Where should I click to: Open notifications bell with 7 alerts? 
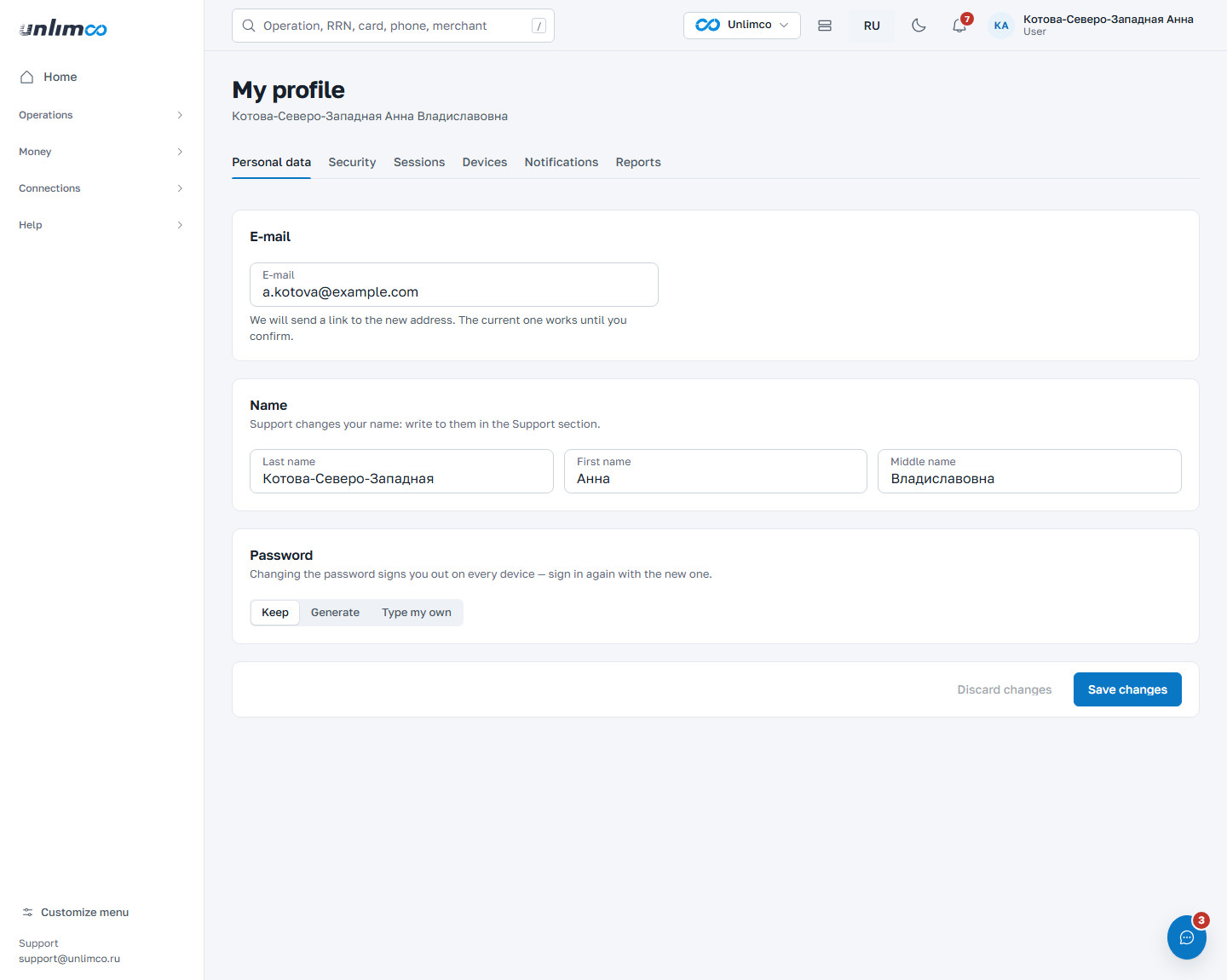(960, 25)
